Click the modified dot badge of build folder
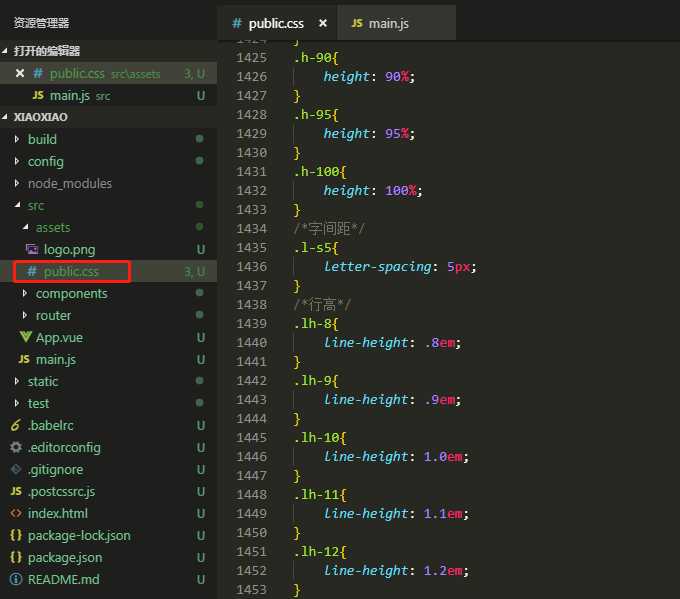The image size is (680, 599). [x=199, y=139]
